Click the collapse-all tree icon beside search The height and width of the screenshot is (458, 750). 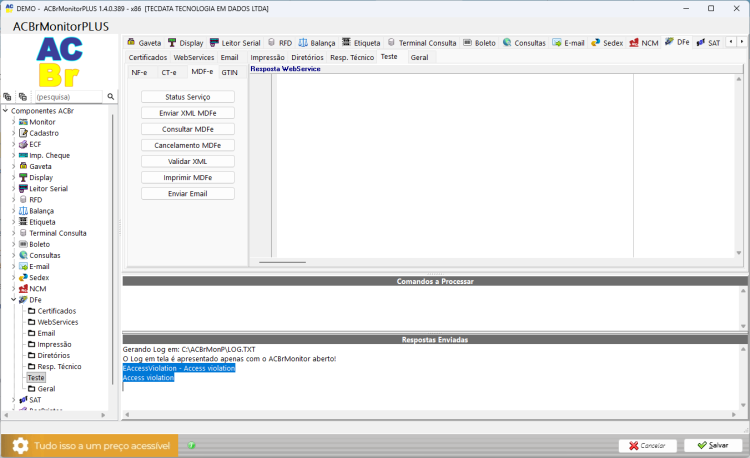click(x=22, y=97)
